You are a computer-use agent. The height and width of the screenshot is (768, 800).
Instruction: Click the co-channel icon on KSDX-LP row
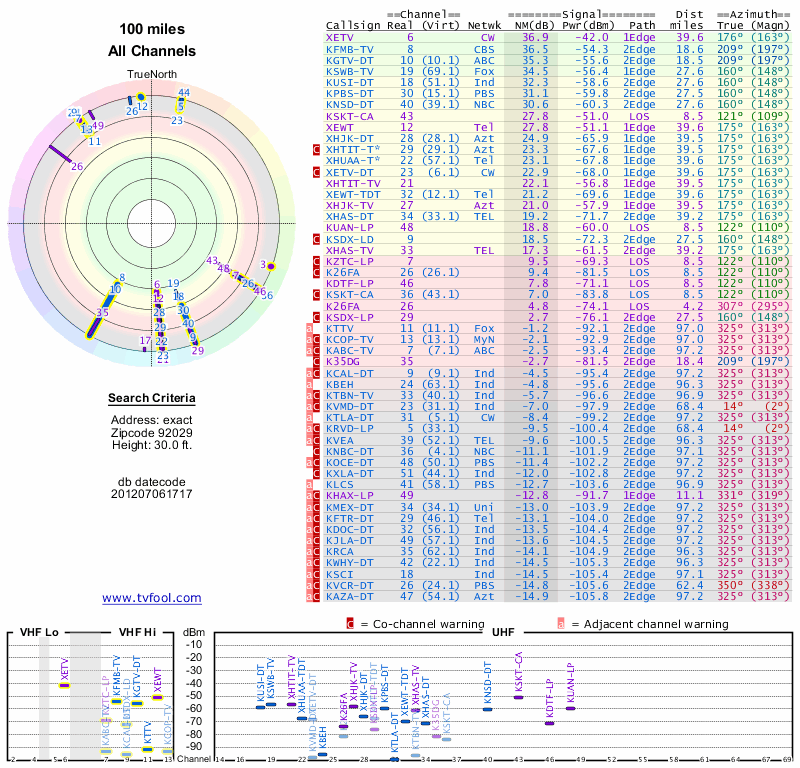316,317
